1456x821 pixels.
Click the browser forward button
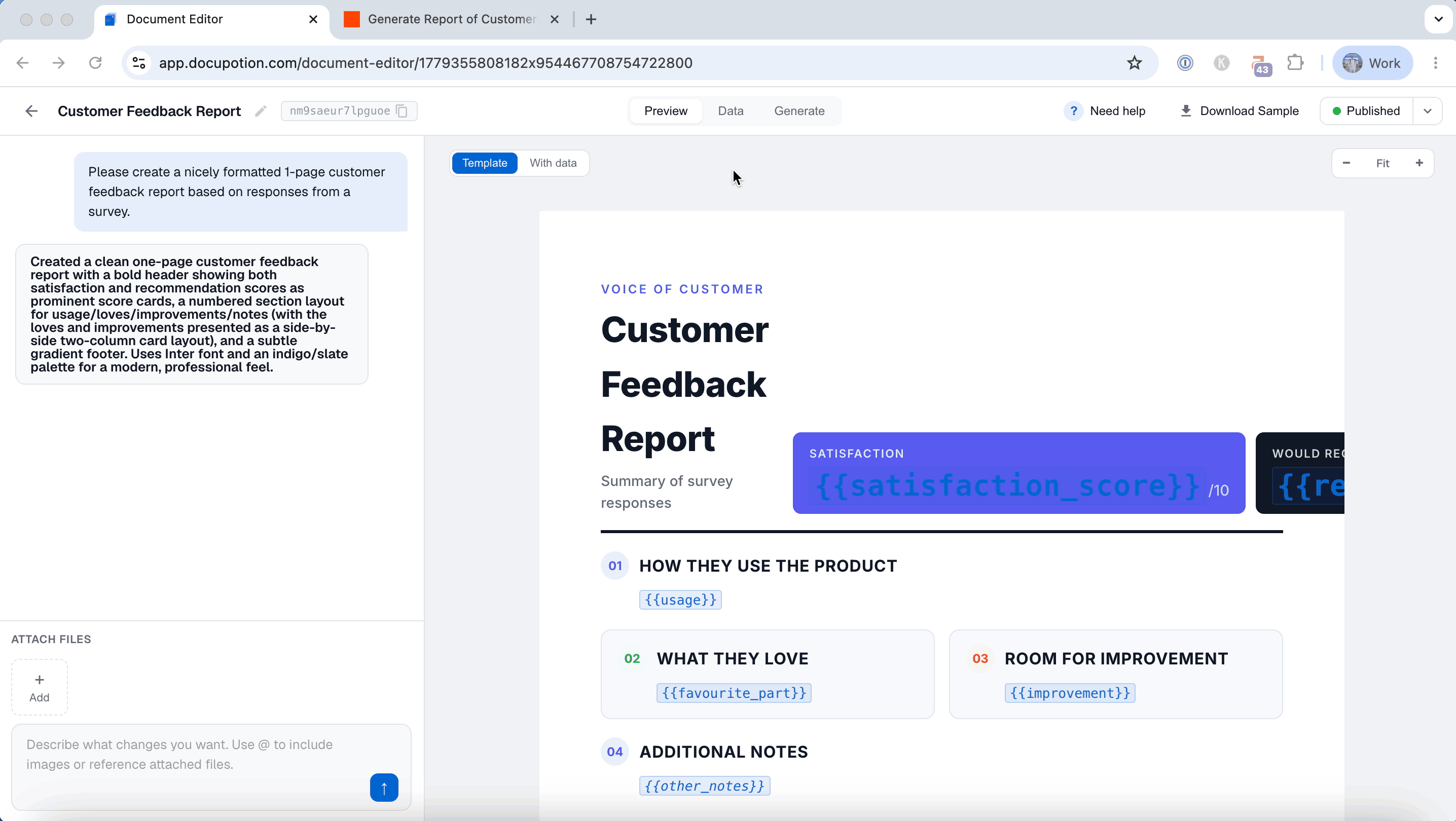point(59,63)
